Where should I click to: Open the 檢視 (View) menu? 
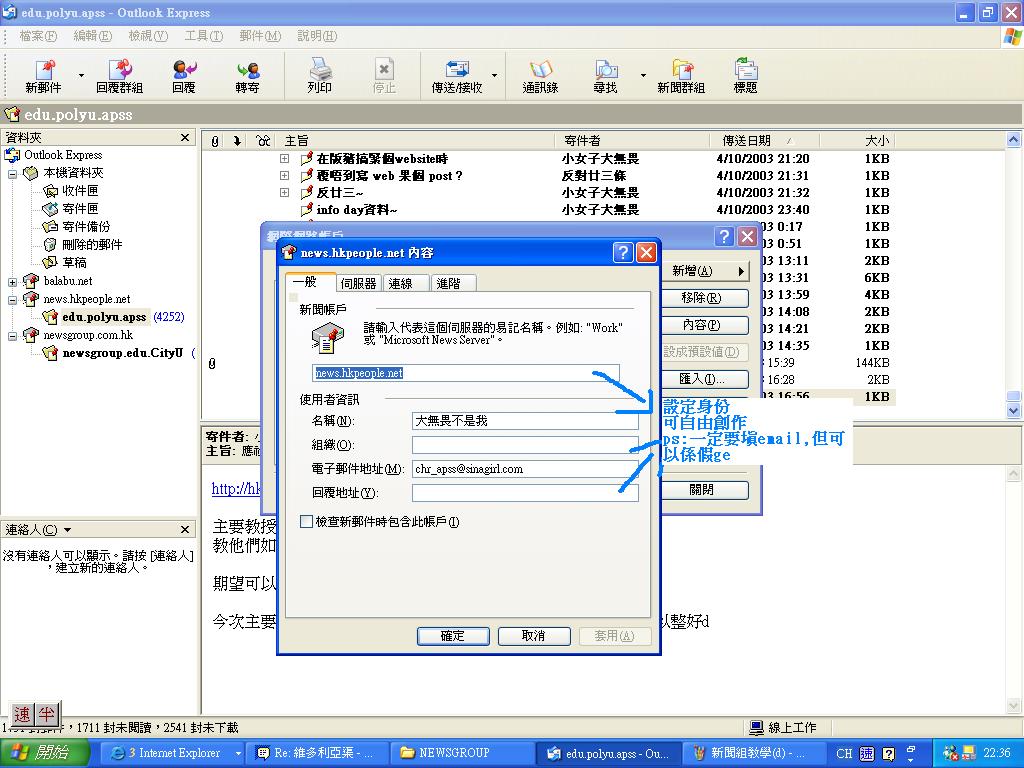pyautogui.click(x=148, y=36)
